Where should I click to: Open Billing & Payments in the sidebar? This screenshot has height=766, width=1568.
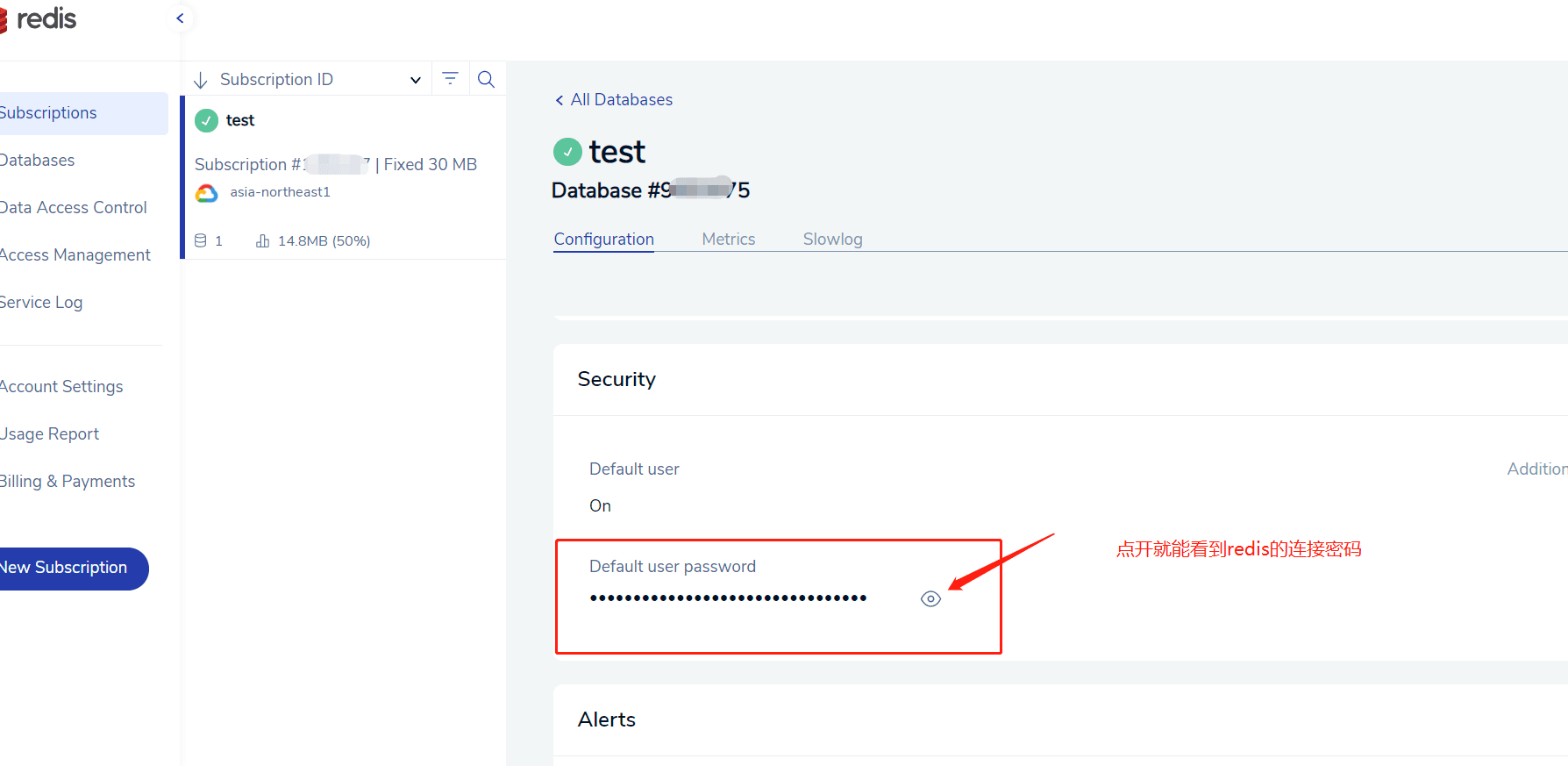click(68, 482)
